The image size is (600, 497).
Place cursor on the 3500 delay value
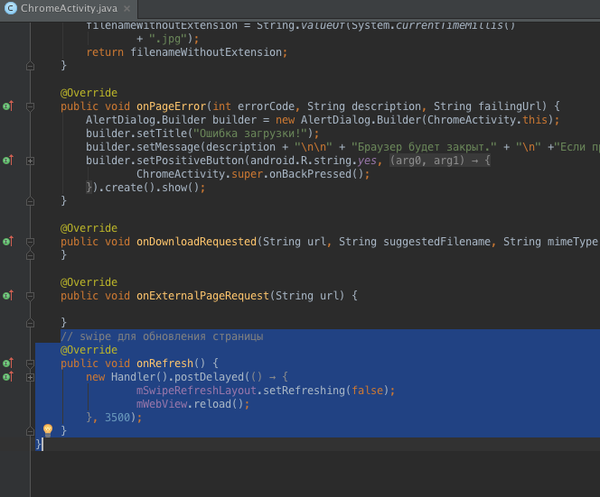click(116, 417)
